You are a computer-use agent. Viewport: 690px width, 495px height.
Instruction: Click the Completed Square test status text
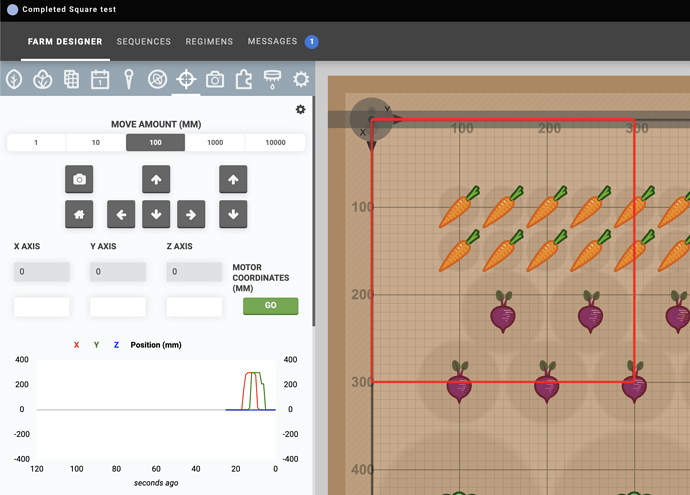click(x=69, y=9)
